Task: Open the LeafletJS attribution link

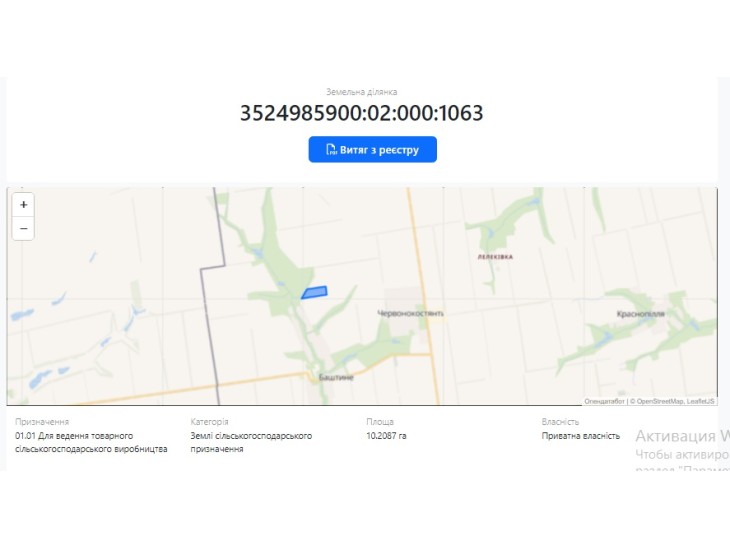Action: (701, 401)
